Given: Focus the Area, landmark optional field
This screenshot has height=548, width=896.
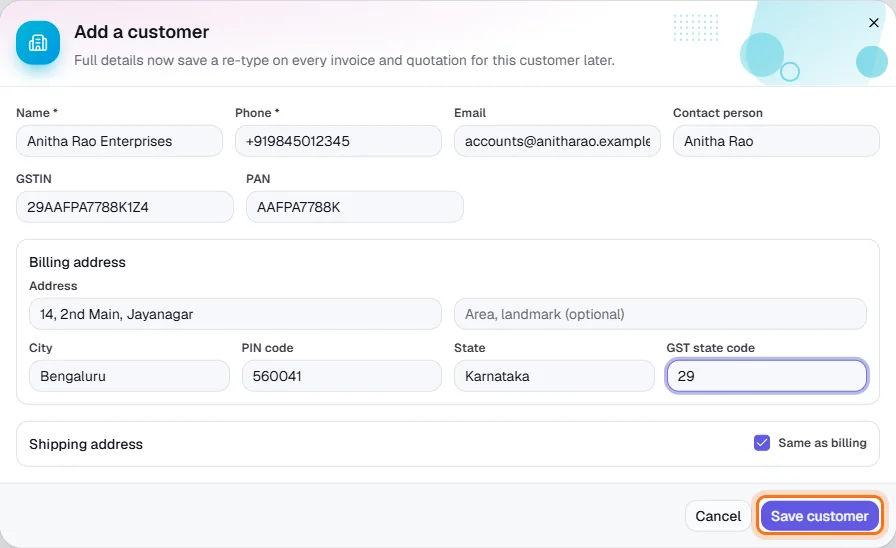Looking at the screenshot, I should pyautogui.click(x=660, y=314).
